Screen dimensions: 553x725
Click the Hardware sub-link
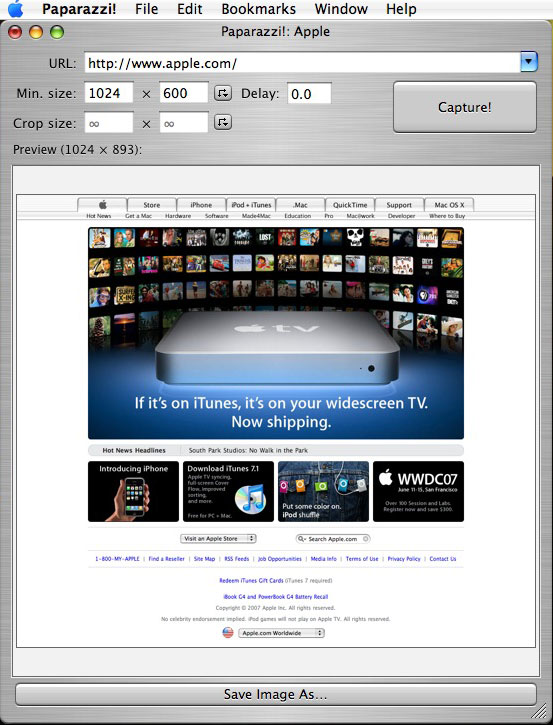pos(178,216)
